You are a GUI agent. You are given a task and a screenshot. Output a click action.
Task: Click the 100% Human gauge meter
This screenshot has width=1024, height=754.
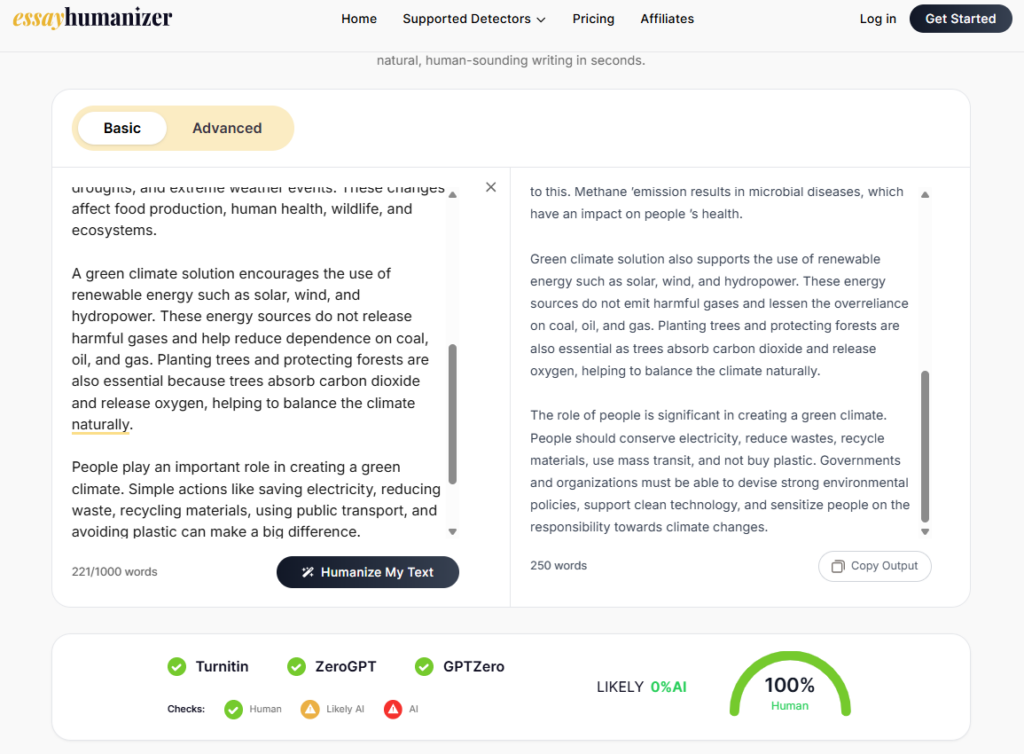[789, 686]
